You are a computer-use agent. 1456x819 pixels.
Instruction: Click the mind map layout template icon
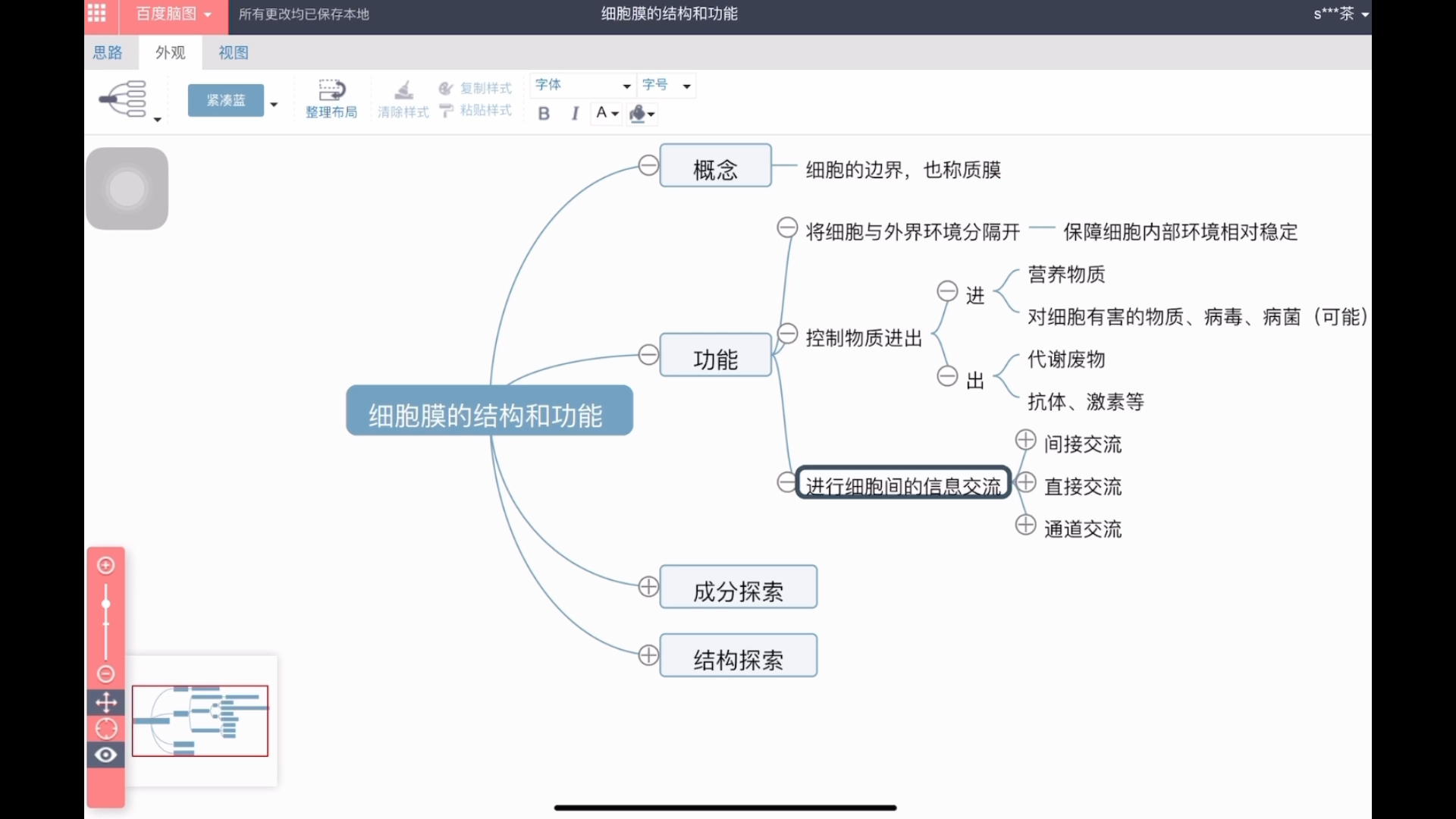pos(124,99)
